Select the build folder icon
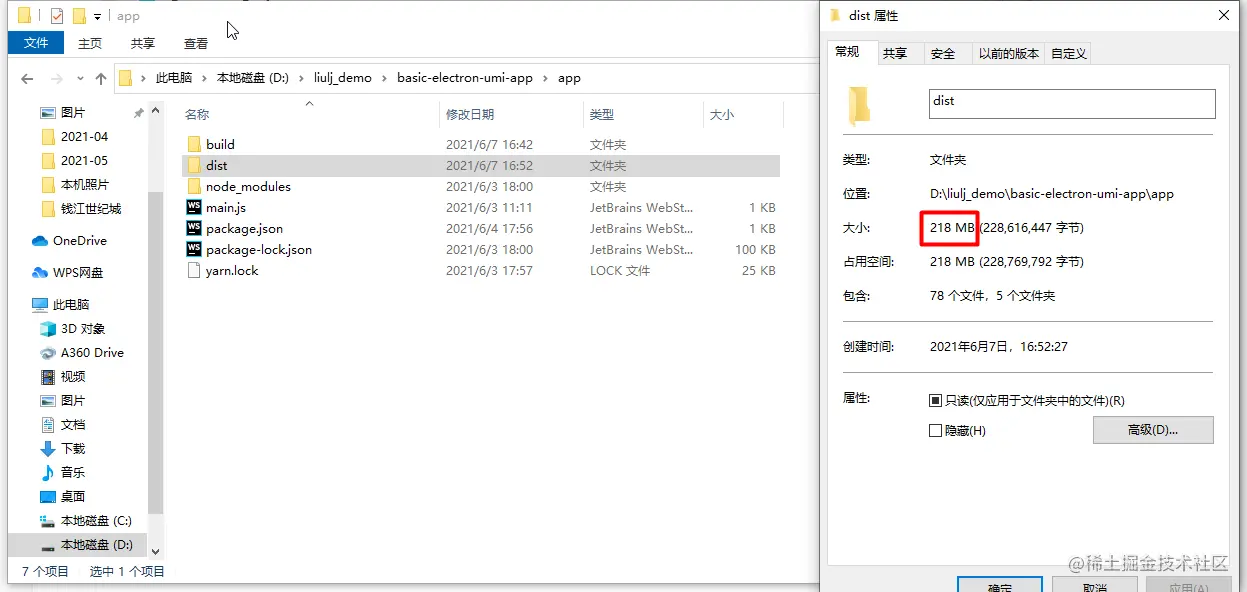Image resolution: width=1247 pixels, height=592 pixels. (194, 144)
